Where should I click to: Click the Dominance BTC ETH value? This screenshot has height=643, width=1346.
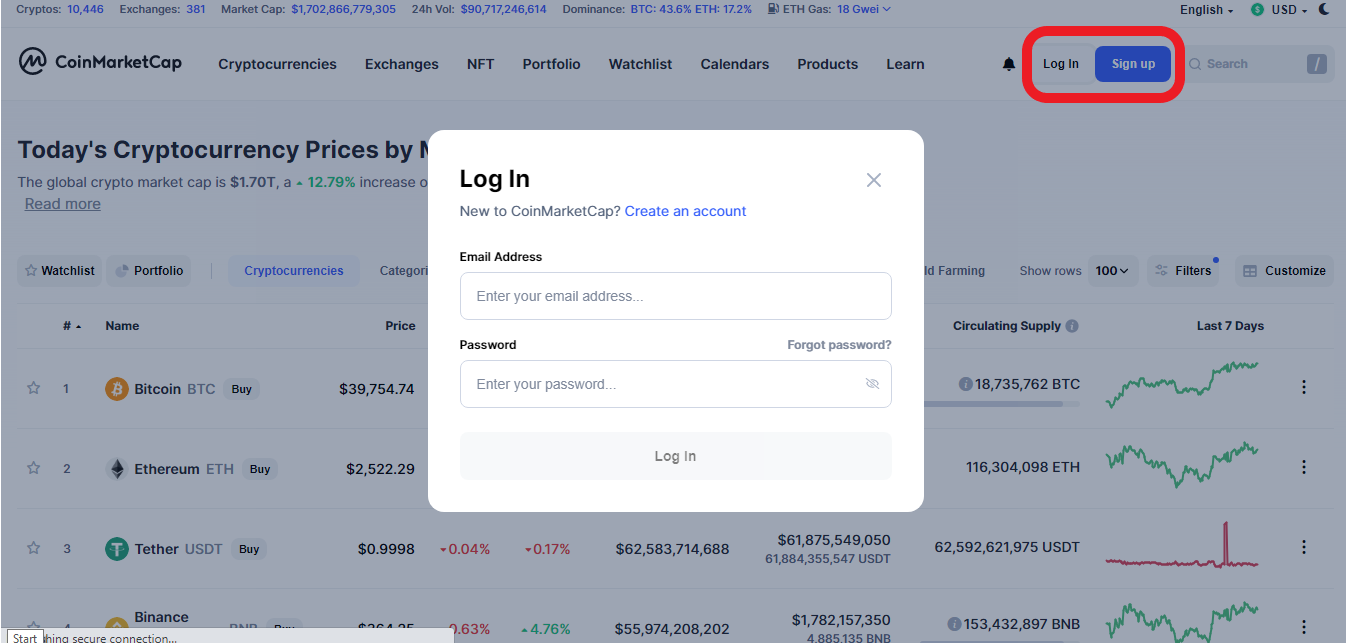tap(691, 9)
